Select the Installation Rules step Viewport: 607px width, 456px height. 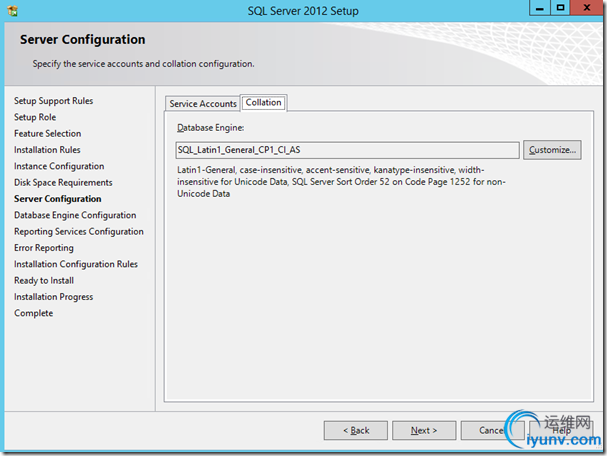47,149
